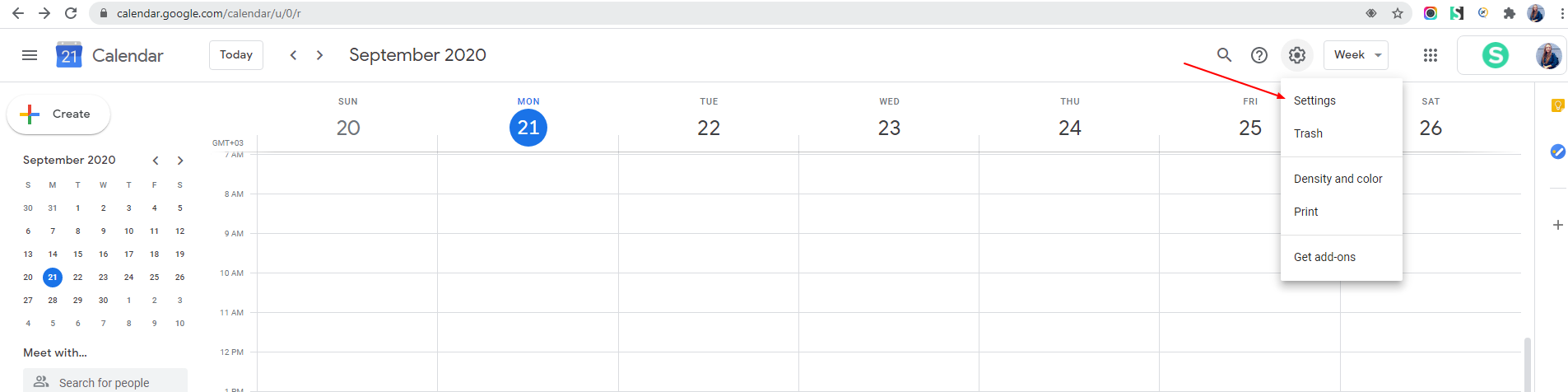Click the Create event button

click(58, 114)
